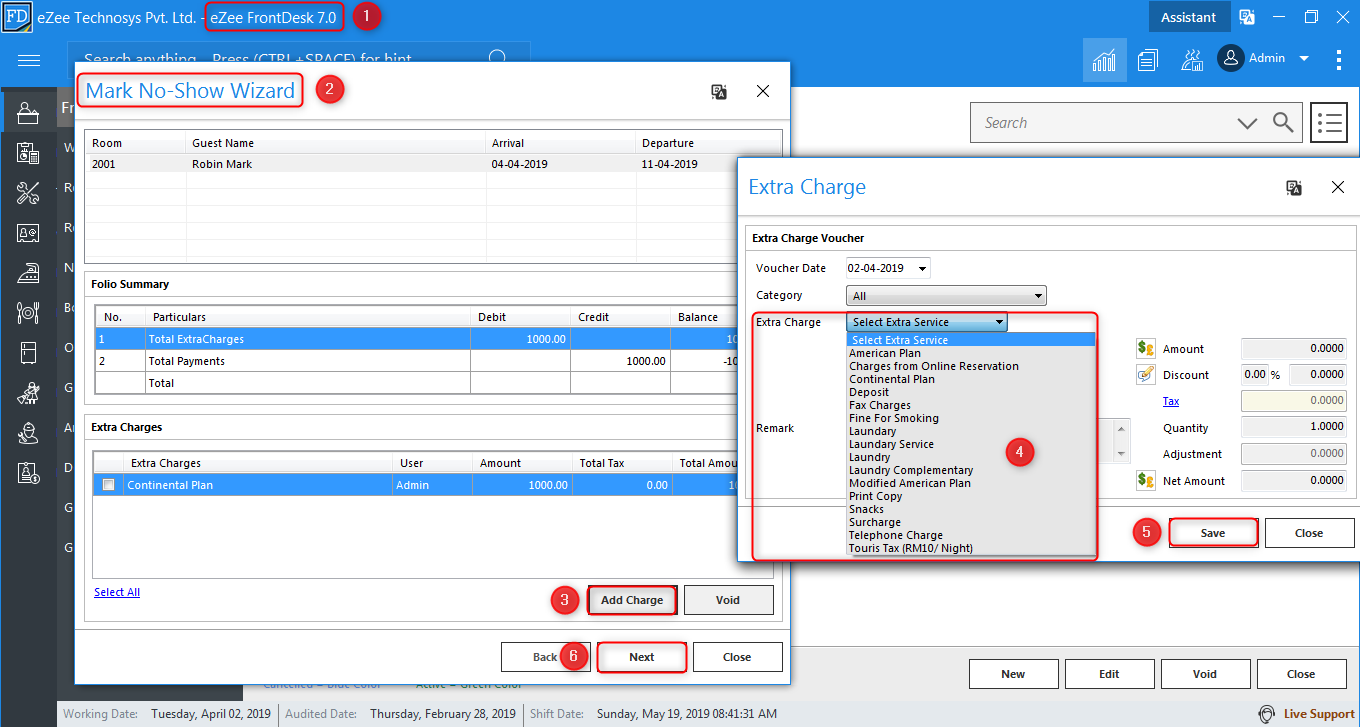
Task: Pick the Surcharge option
Action: pos(875,522)
